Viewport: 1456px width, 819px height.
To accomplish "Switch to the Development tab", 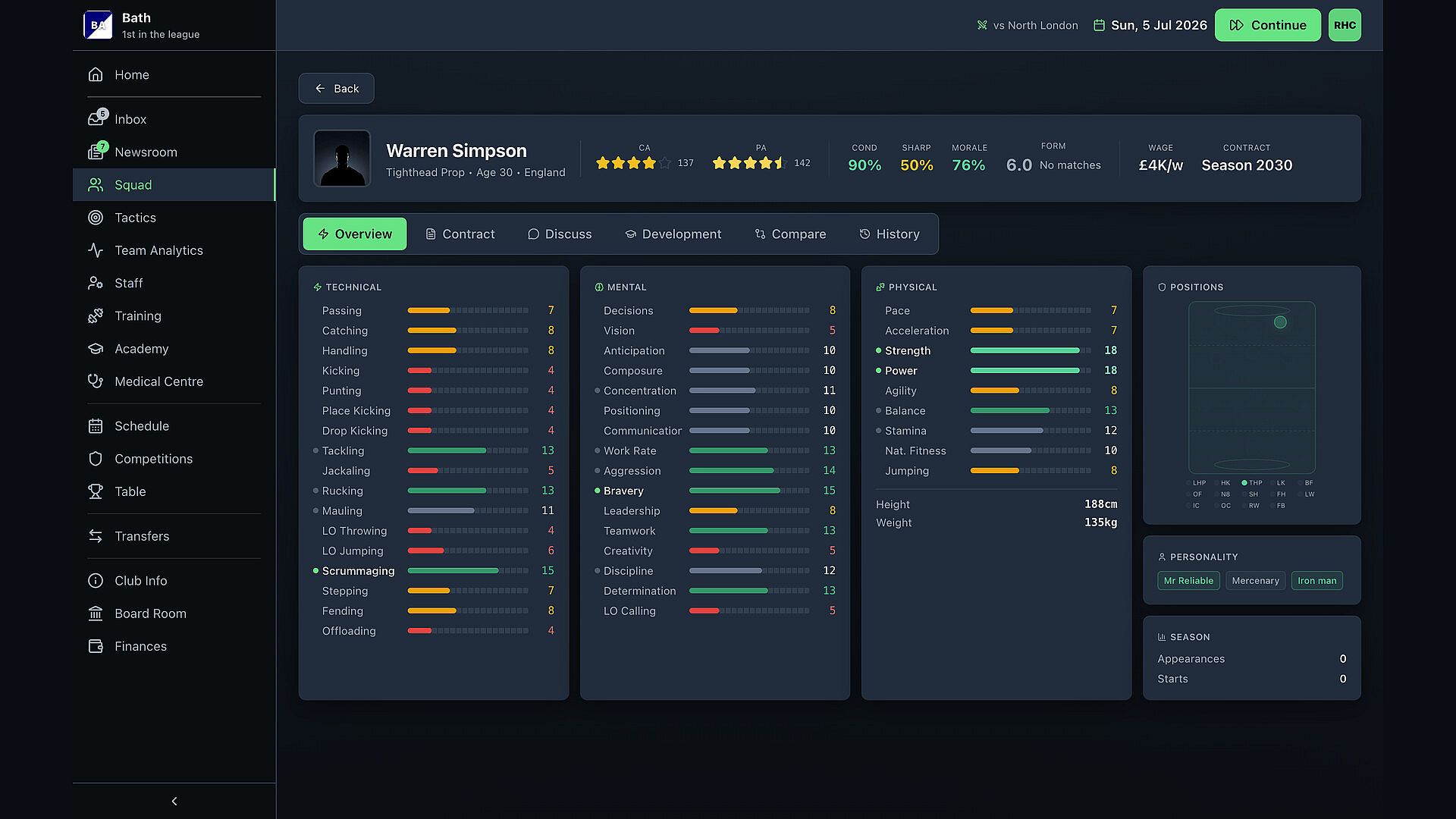I will point(673,234).
